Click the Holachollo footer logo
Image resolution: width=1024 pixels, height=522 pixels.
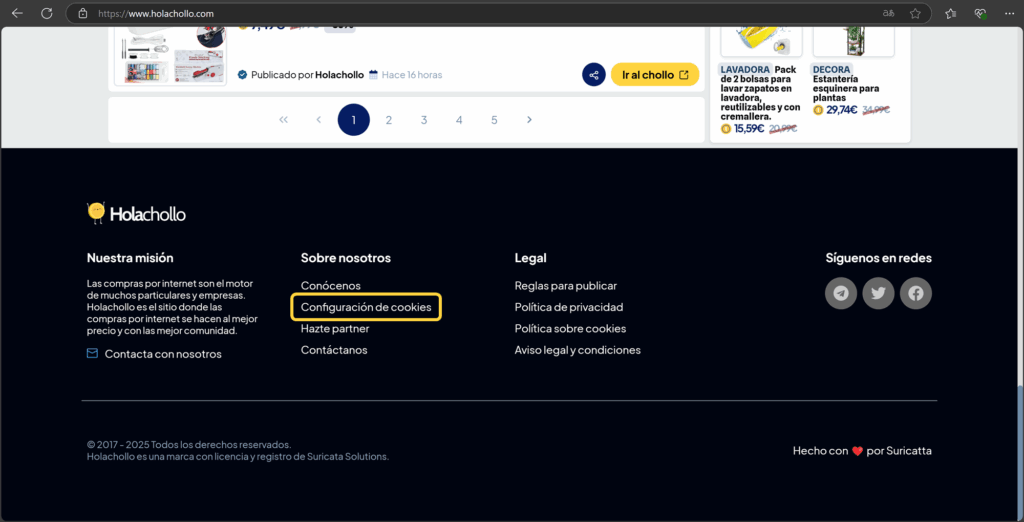[x=136, y=213]
